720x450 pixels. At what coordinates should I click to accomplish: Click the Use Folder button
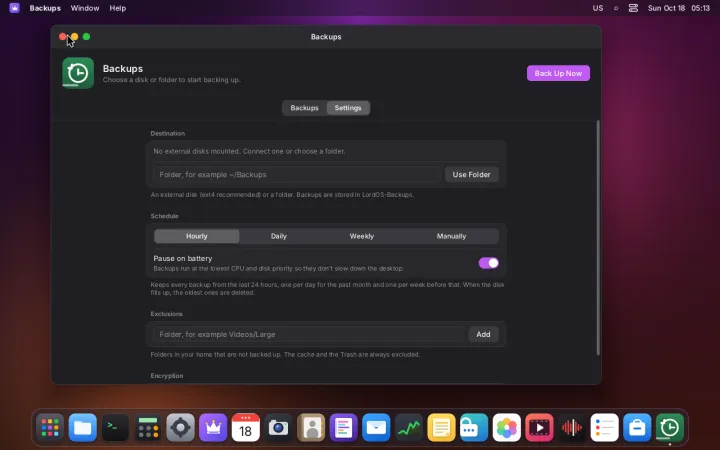[472, 174]
